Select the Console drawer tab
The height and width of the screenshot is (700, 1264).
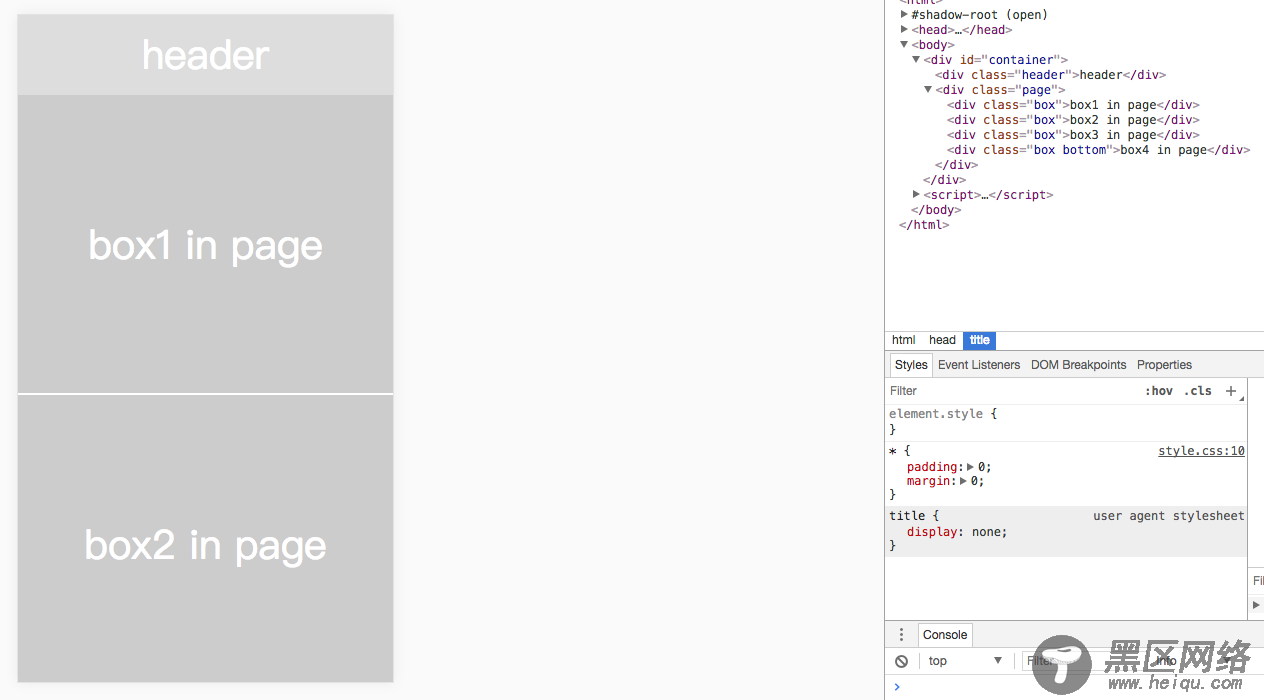945,635
